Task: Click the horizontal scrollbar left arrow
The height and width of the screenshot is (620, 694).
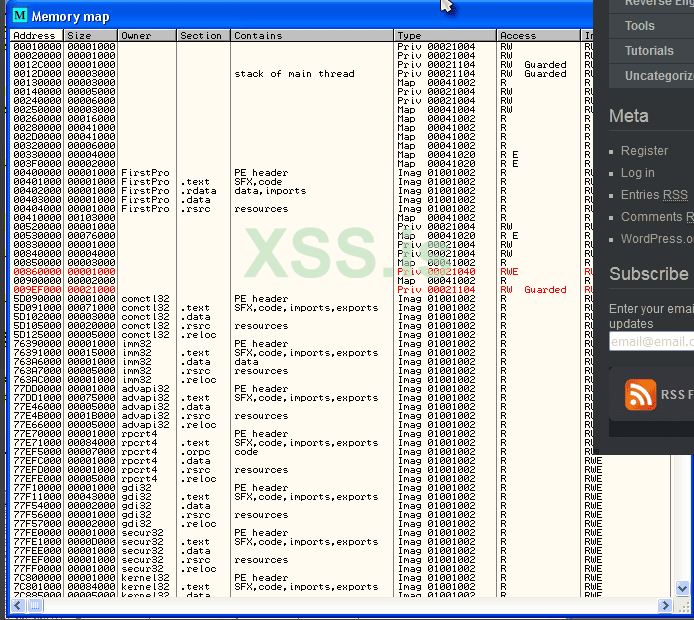Action: (18, 605)
